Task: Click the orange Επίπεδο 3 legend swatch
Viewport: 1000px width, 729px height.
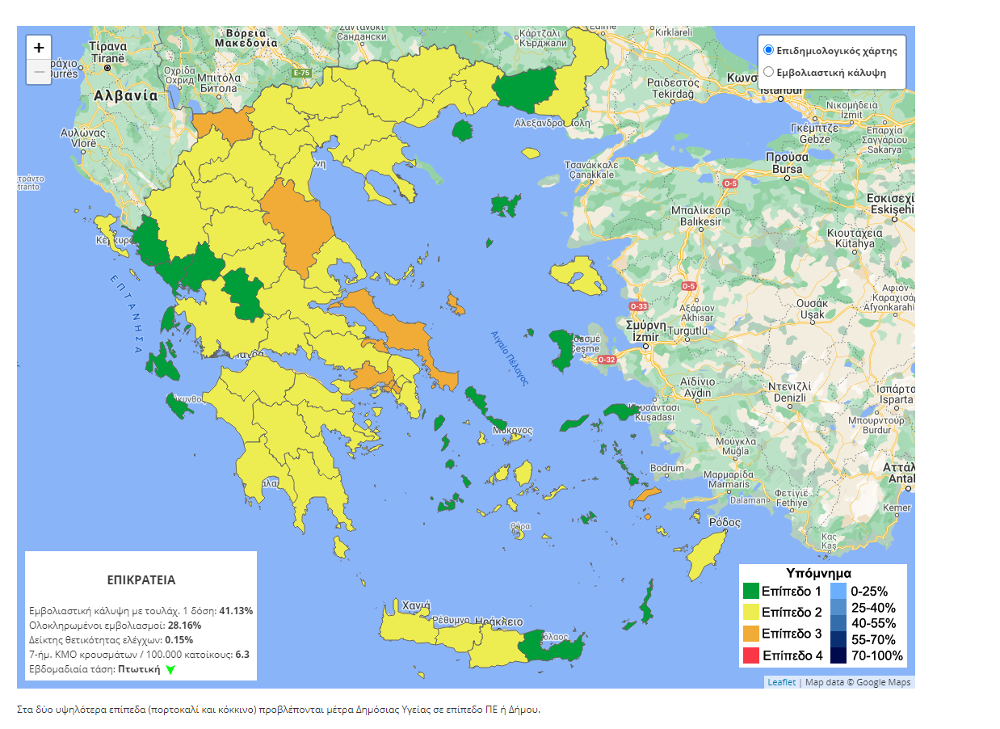Action: [750, 634]
